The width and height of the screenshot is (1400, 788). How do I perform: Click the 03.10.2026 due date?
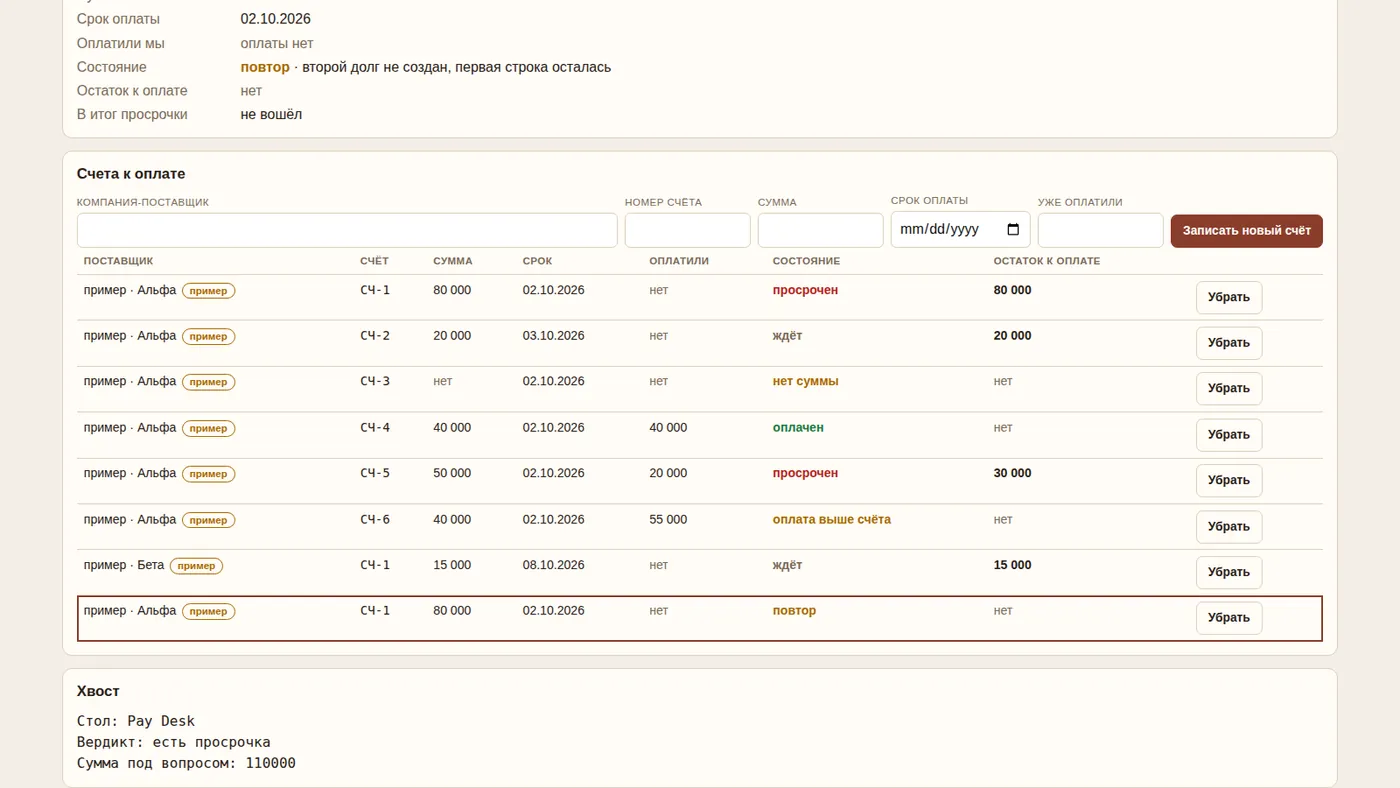pyautogui.click(x=554, y=335)
